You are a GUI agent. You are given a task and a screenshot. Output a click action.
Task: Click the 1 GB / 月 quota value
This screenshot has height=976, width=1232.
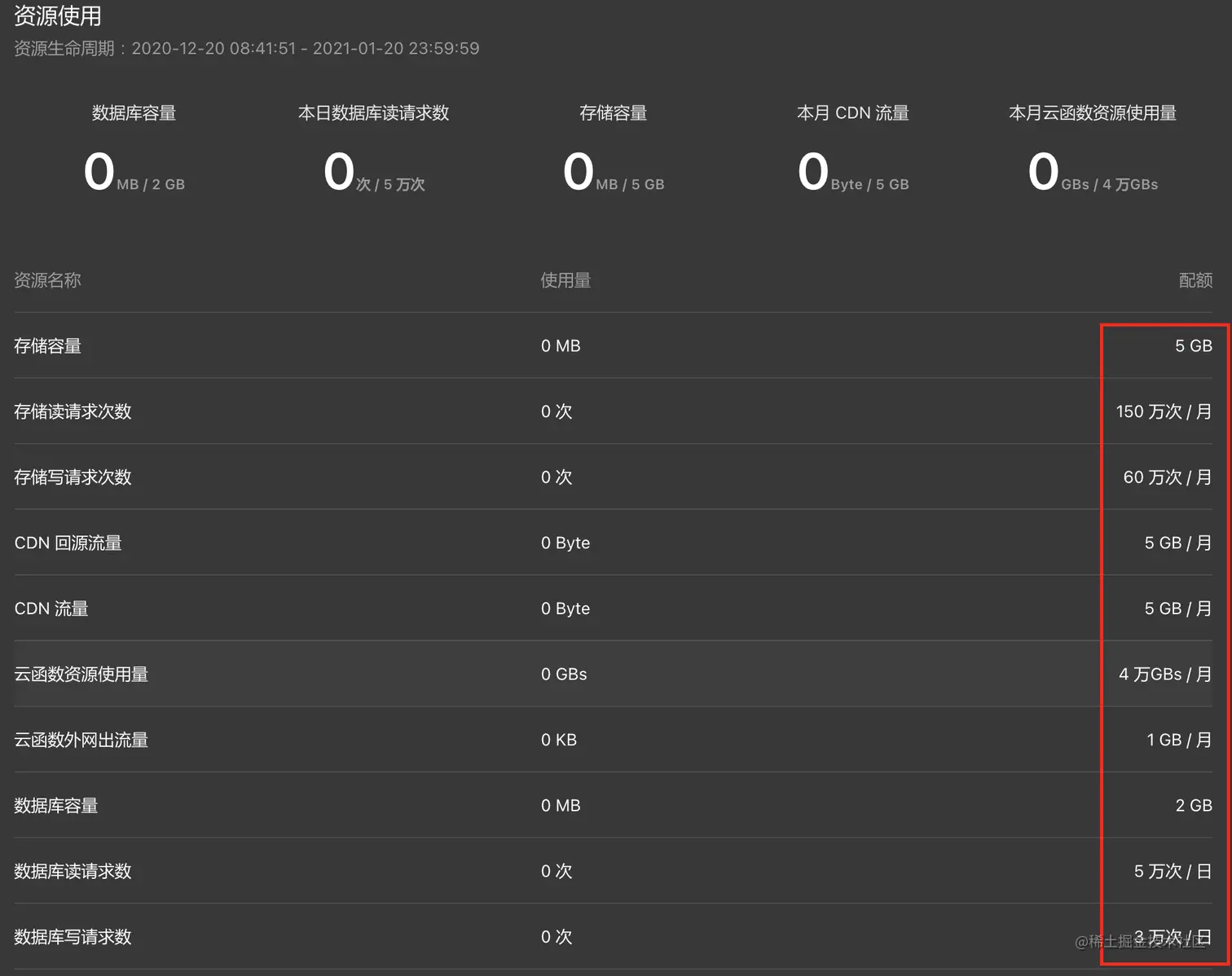pos(1180,741)
